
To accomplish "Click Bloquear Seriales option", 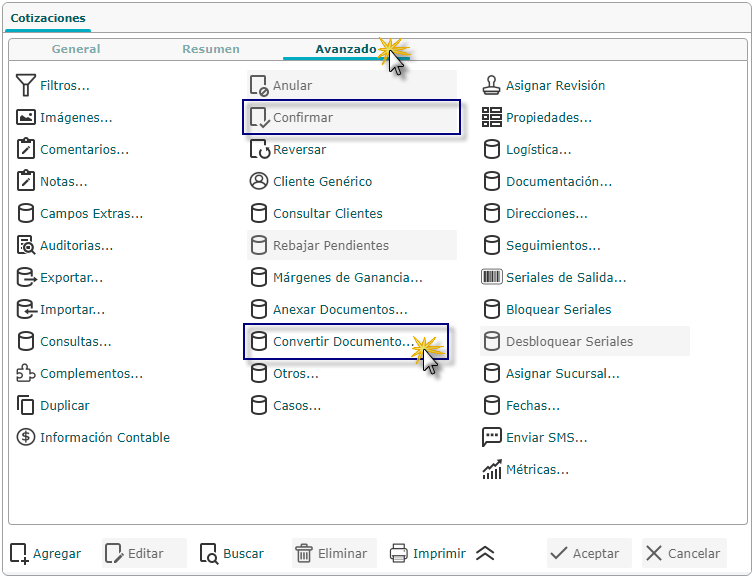I will tap(547, 309).
